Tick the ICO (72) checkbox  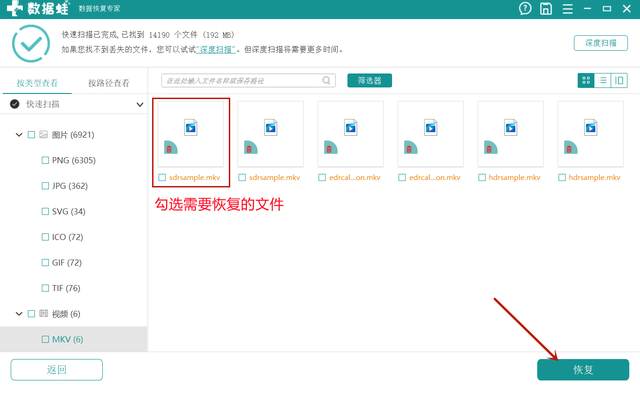[45, 237]
